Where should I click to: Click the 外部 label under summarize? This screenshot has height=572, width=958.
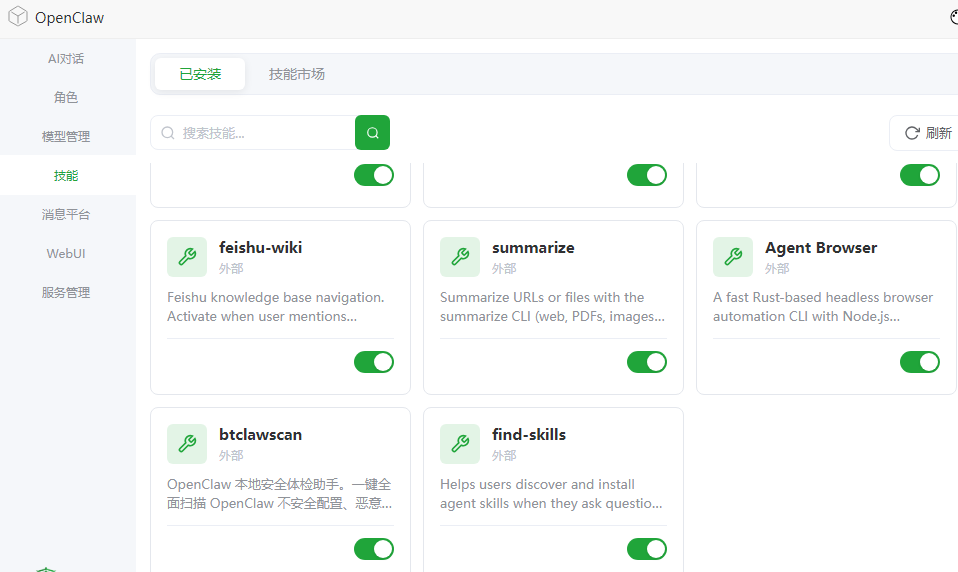point(504,268)
